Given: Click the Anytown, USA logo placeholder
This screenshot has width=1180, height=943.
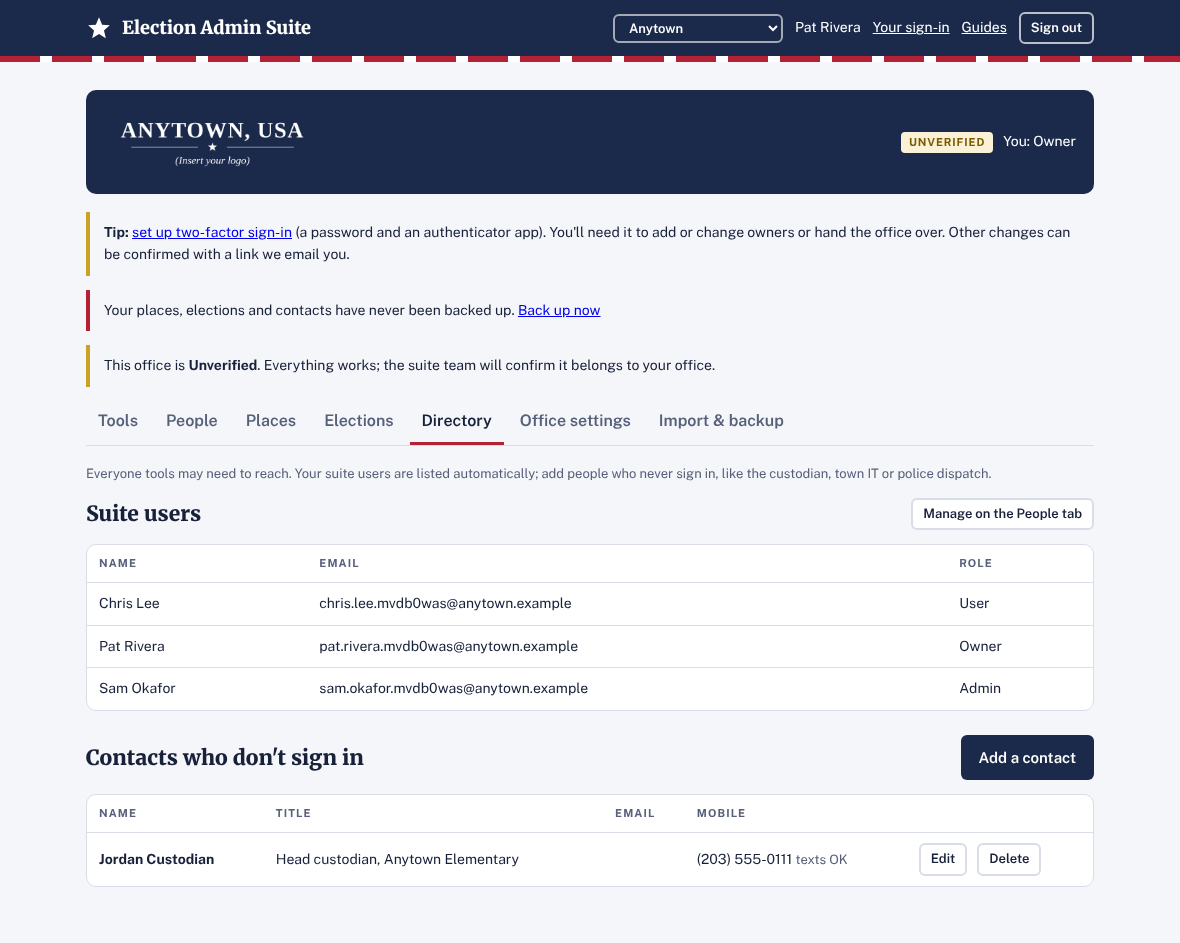Looking at the screenshot, I should 212,142.
